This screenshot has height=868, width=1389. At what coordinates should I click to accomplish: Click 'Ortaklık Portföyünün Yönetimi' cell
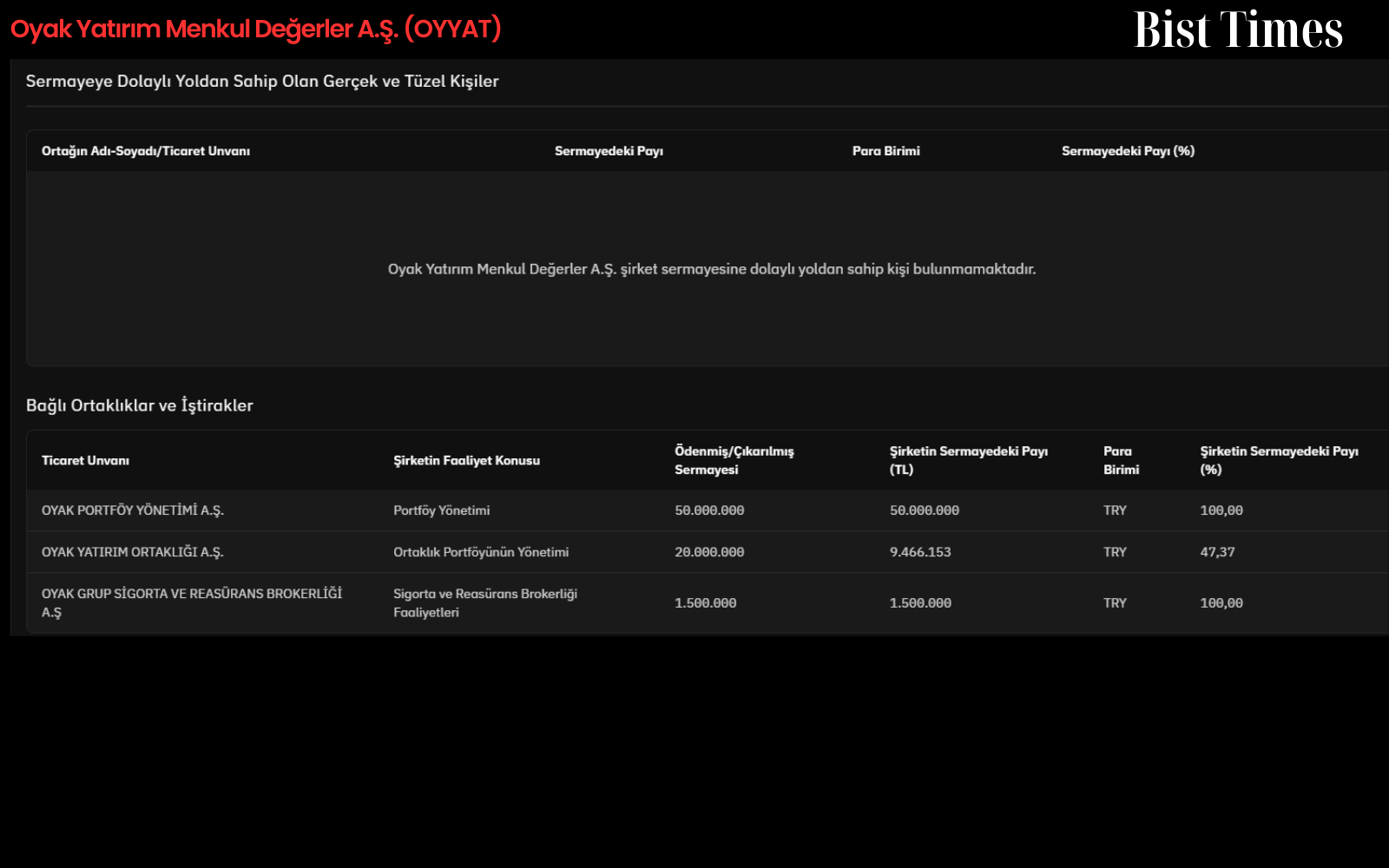[x=481, y=552]
